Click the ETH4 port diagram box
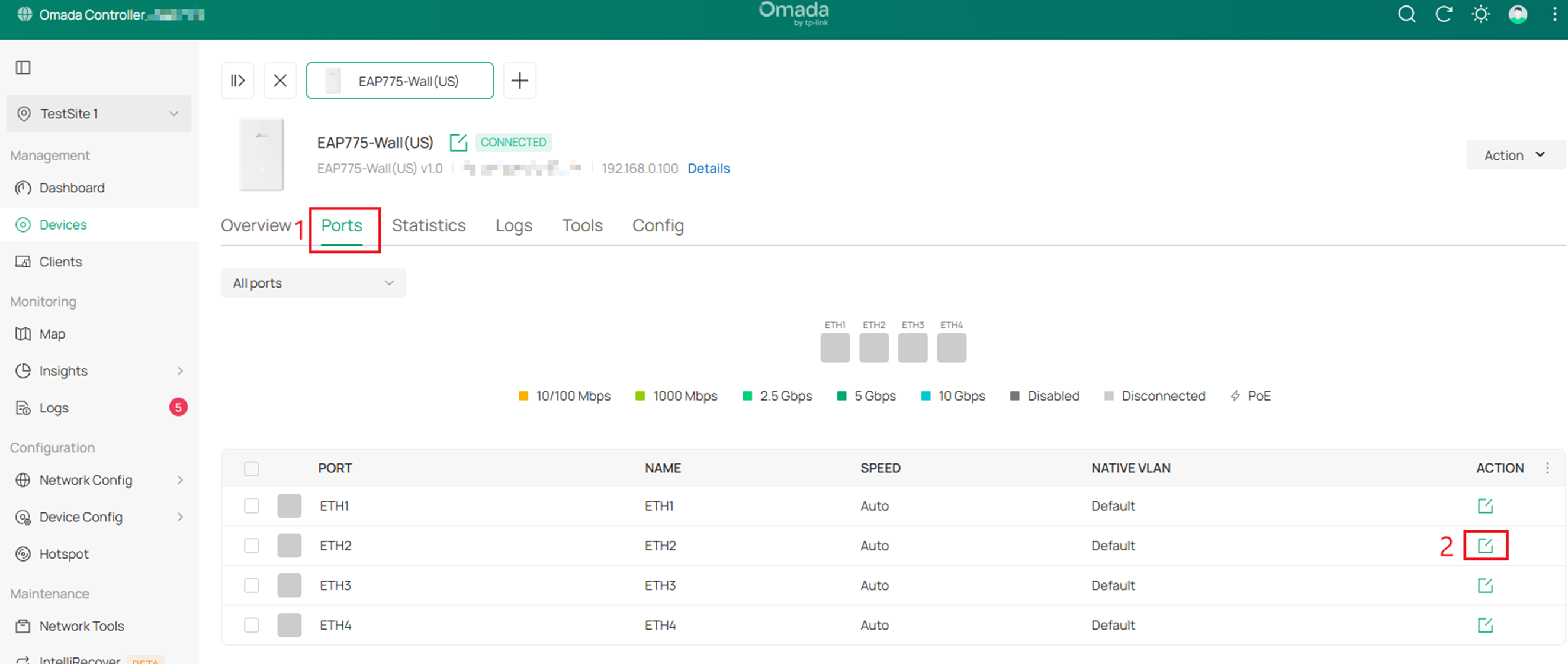The width and height of the screenshot is (1568, 664). coord(952,347)
